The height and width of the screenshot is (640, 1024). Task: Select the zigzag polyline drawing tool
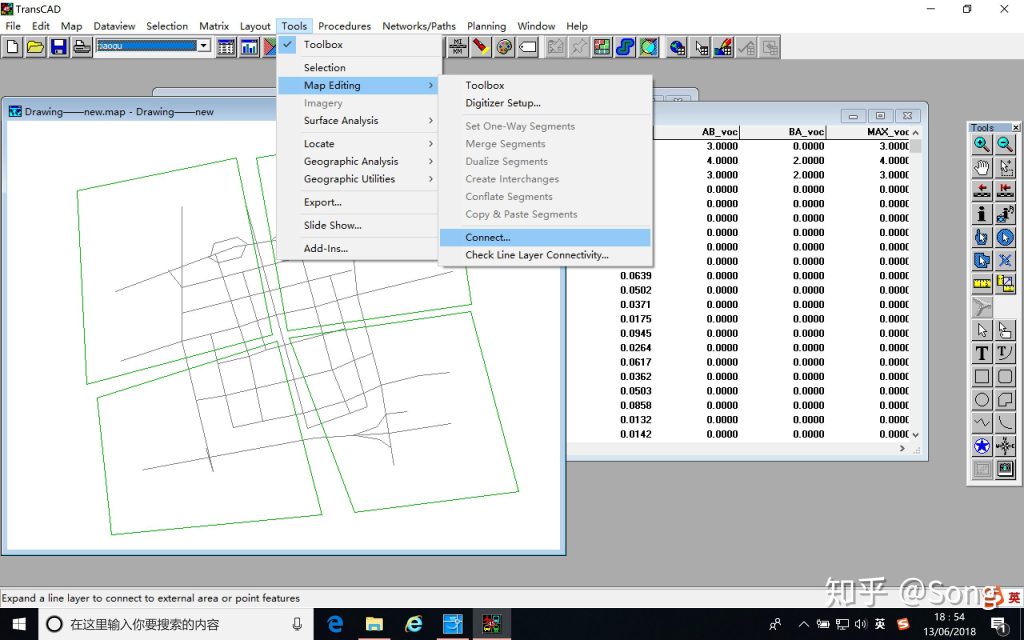pyautogui.click(x=982, y=423)
